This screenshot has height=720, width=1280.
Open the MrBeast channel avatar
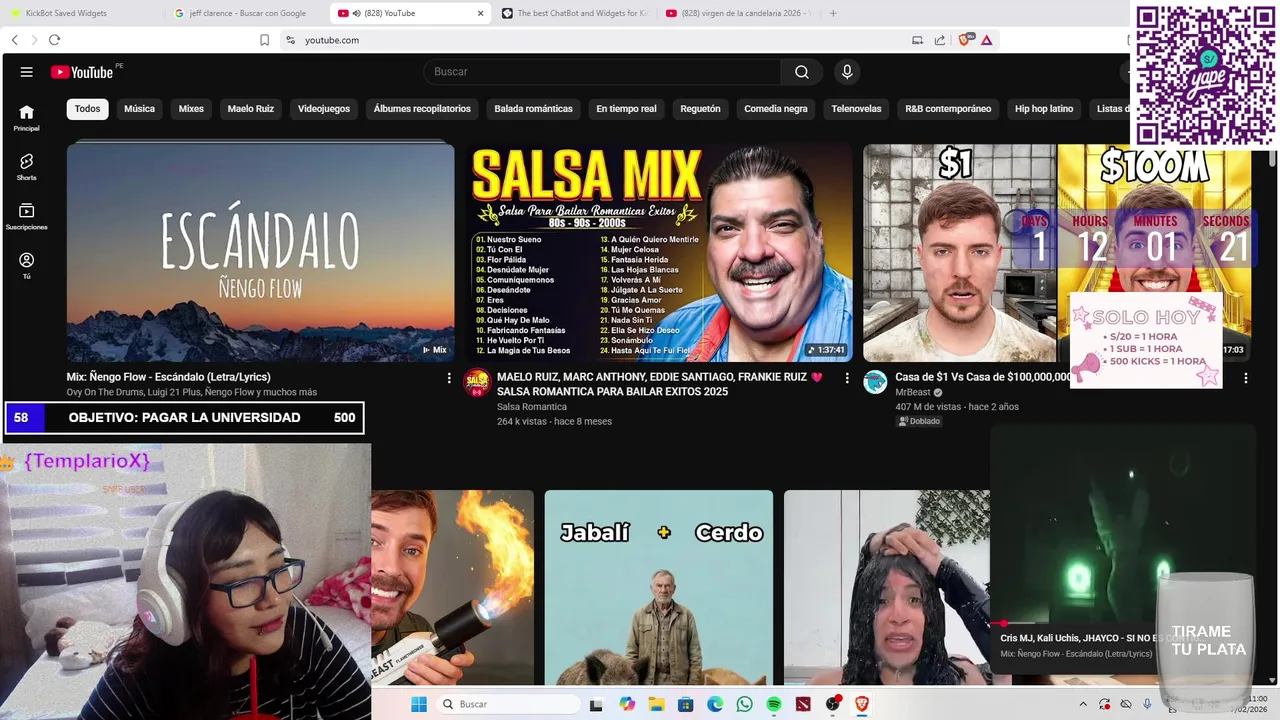click(x=876, y=383)
